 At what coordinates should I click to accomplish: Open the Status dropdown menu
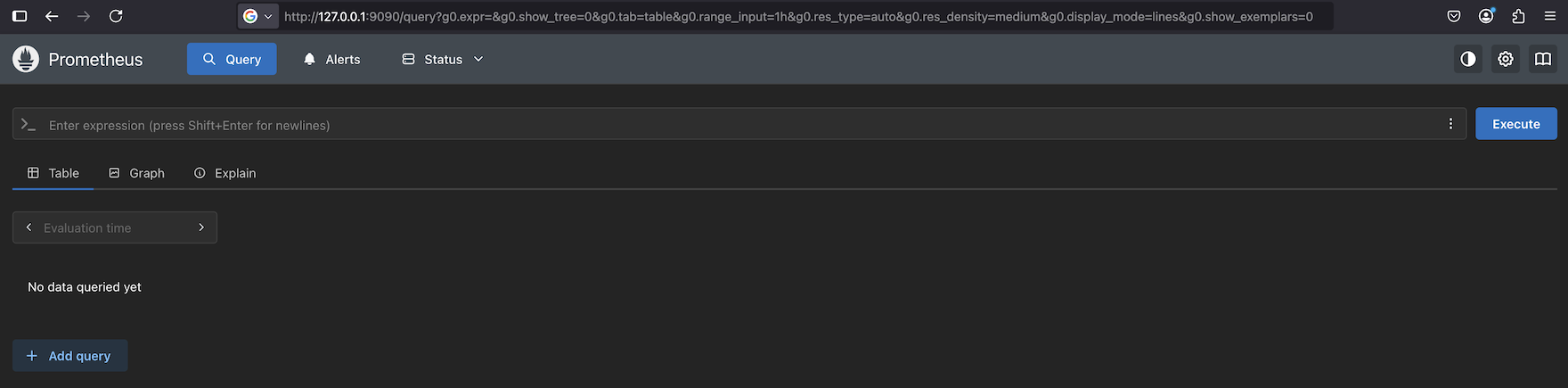point(443,59)
